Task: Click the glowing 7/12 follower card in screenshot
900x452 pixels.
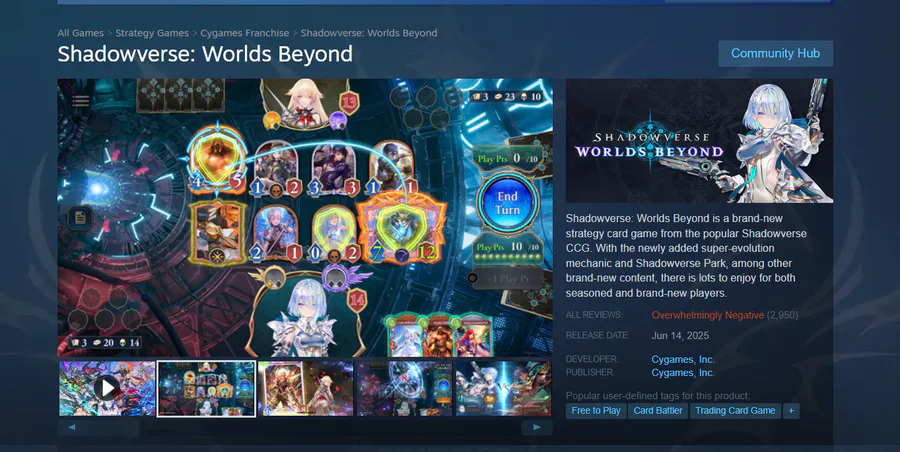Action: click(x=401, y=231)
